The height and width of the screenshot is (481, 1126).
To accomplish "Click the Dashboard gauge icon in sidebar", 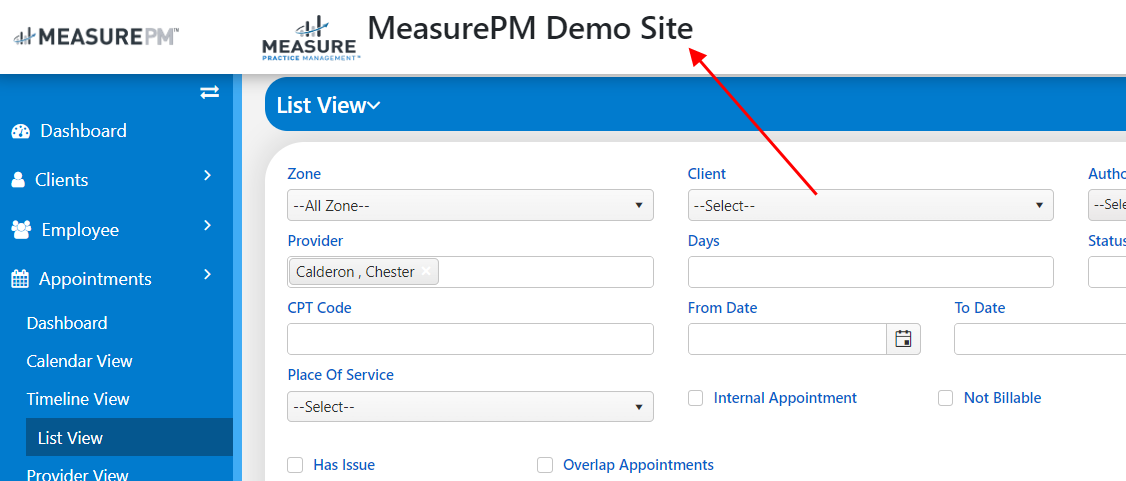I will coord(21,131).
